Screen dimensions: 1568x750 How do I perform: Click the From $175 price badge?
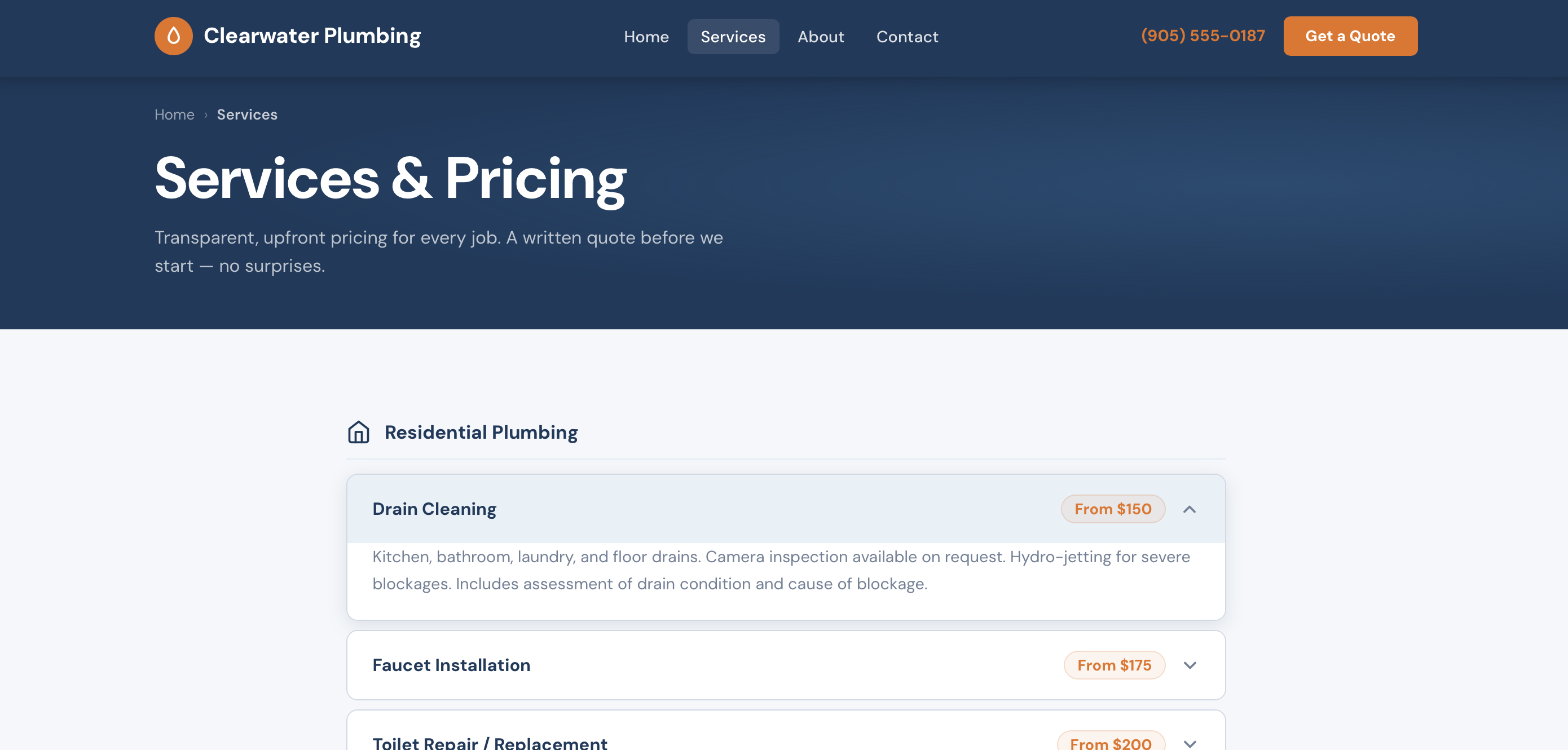click(1114, 665)
